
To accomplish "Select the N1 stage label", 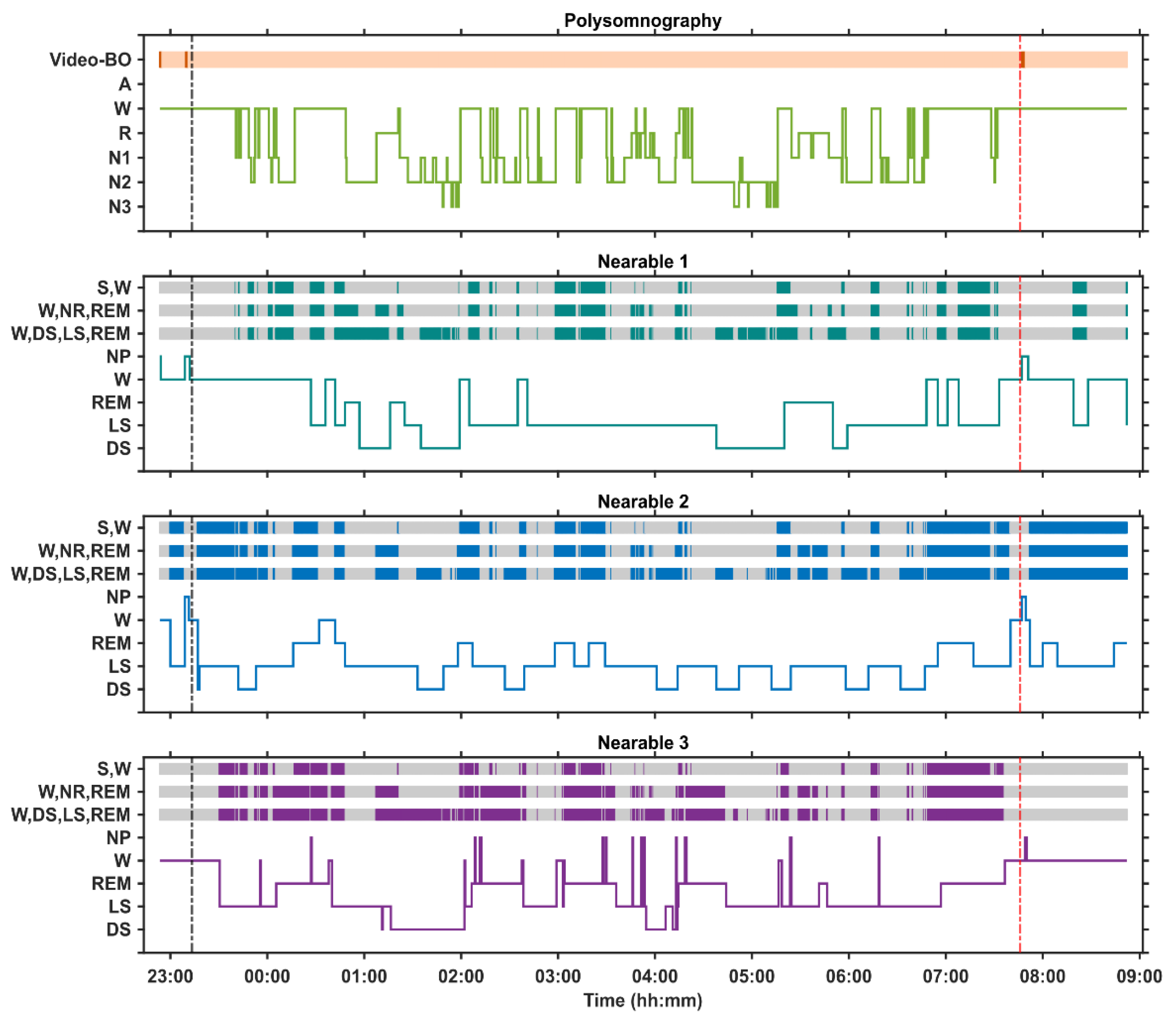I will (120, 158).
